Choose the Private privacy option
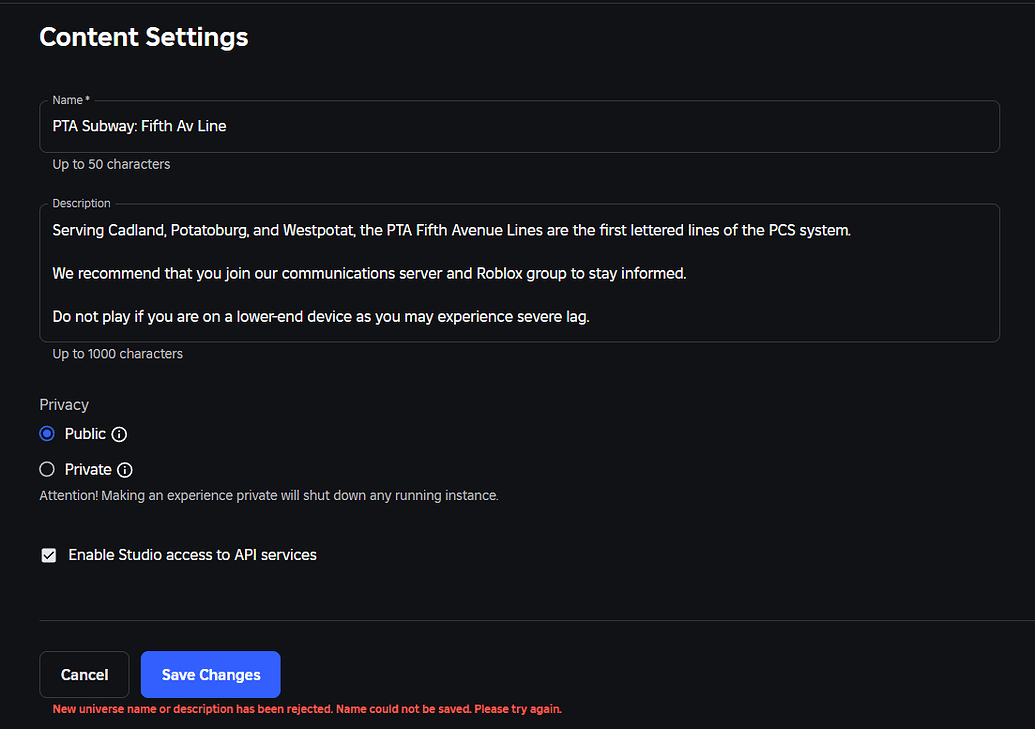The image size is (1035, 729). pyautogui.click(x=46, y=469)
